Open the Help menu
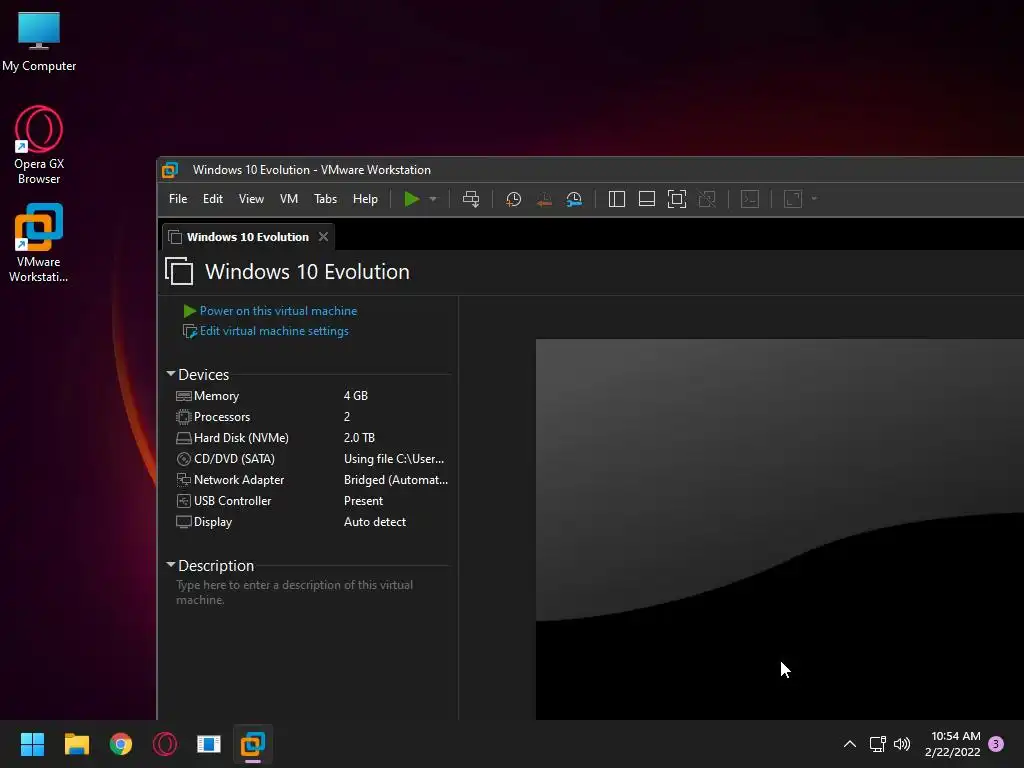Image resolution: width=1024 pixels, height=768 pixels. 365,199
